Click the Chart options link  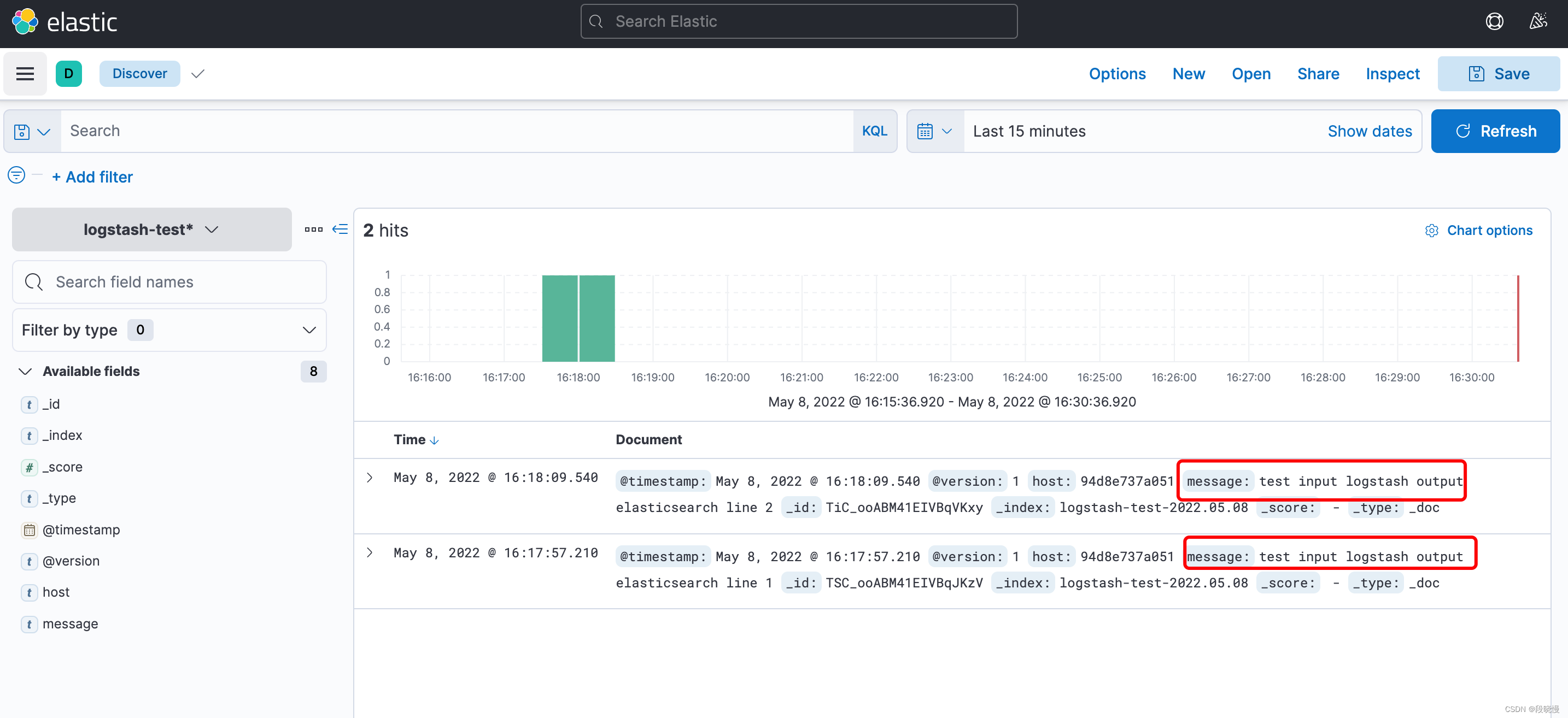pos(1489,231)
